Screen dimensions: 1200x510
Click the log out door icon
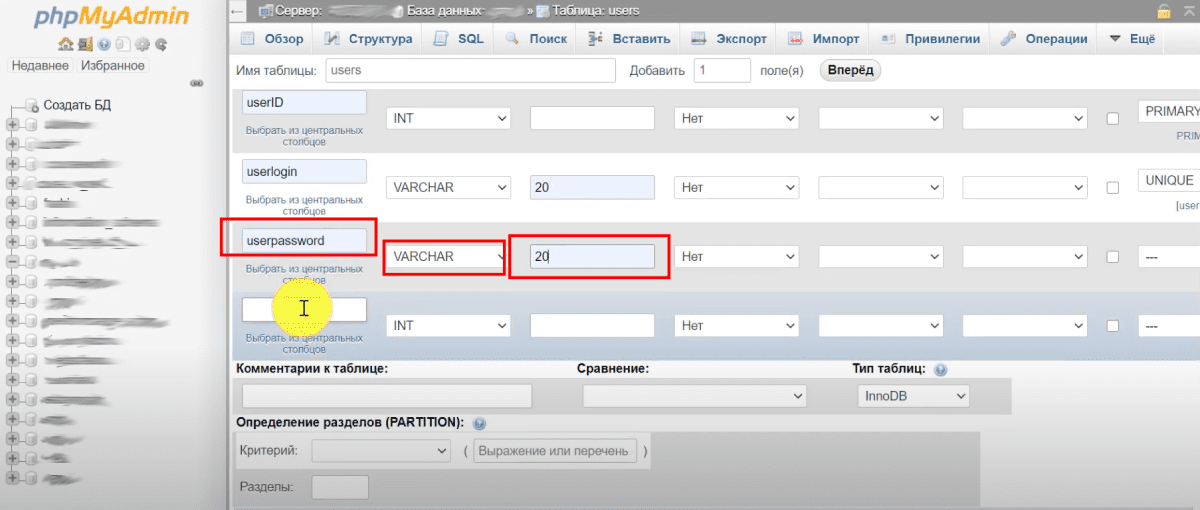(x=84, y=45)
